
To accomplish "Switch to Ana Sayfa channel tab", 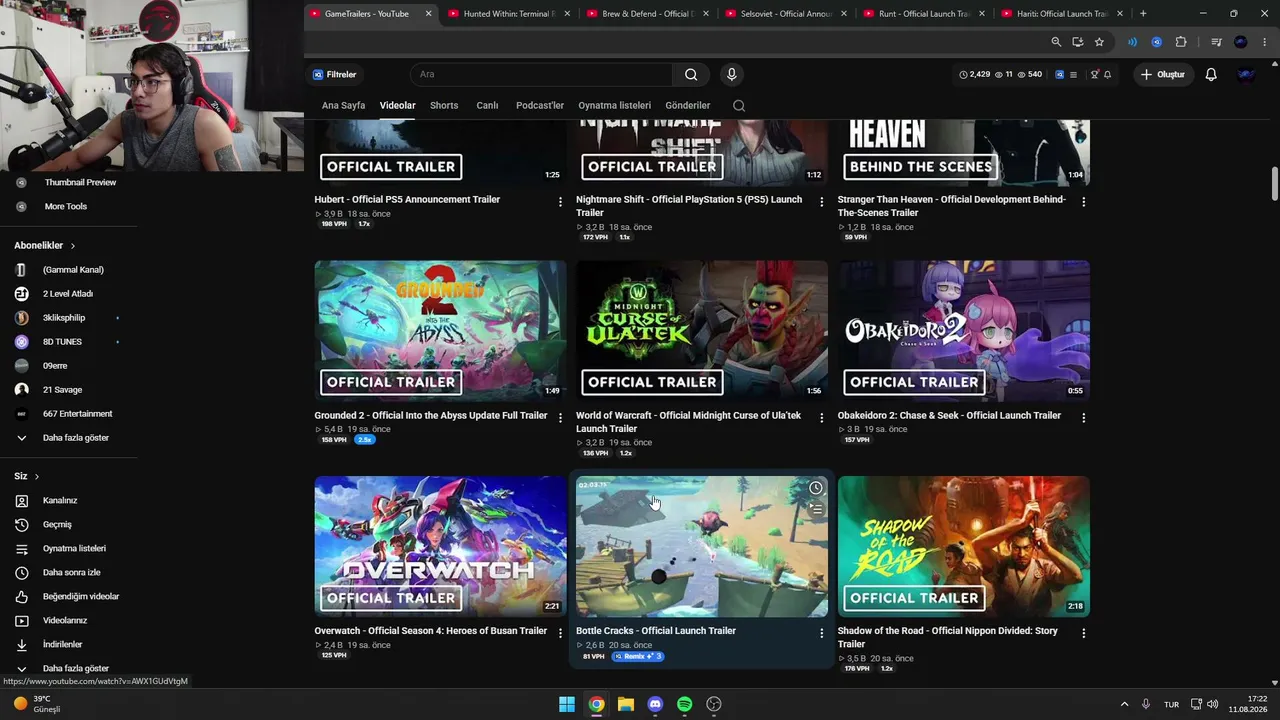I will 343,105.
